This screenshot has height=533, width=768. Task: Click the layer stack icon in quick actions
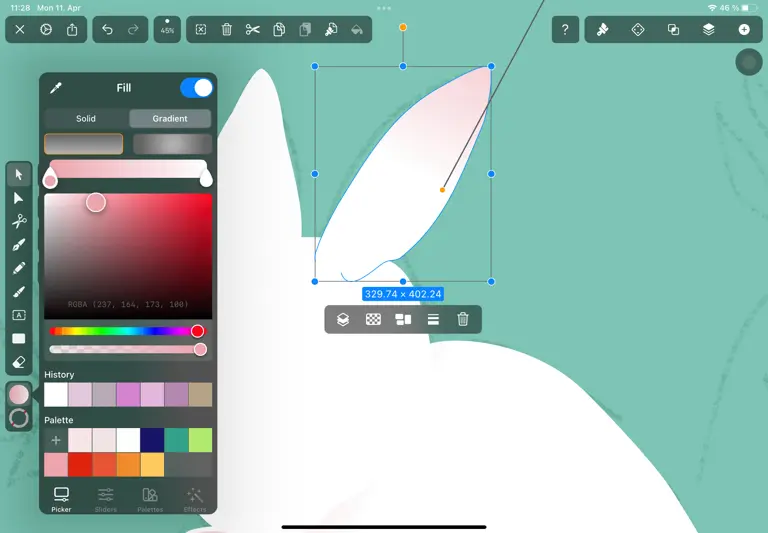[x=343, y=319]
